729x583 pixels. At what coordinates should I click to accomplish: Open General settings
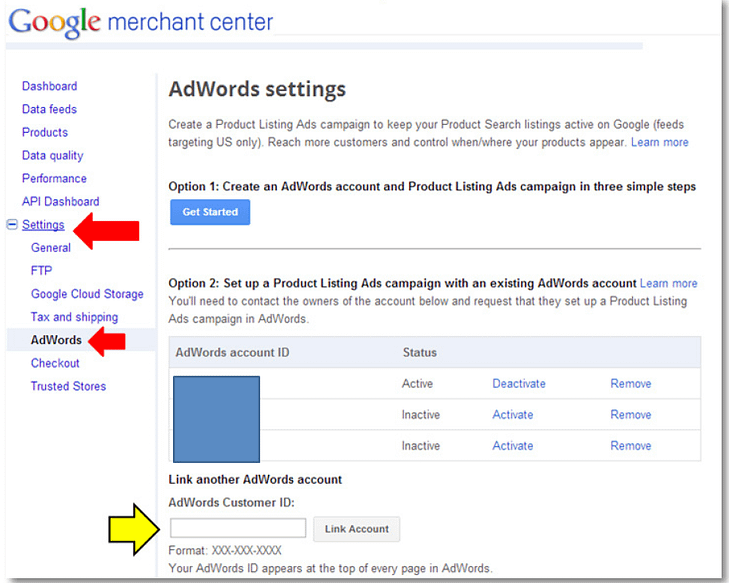[x=51, y=248]
